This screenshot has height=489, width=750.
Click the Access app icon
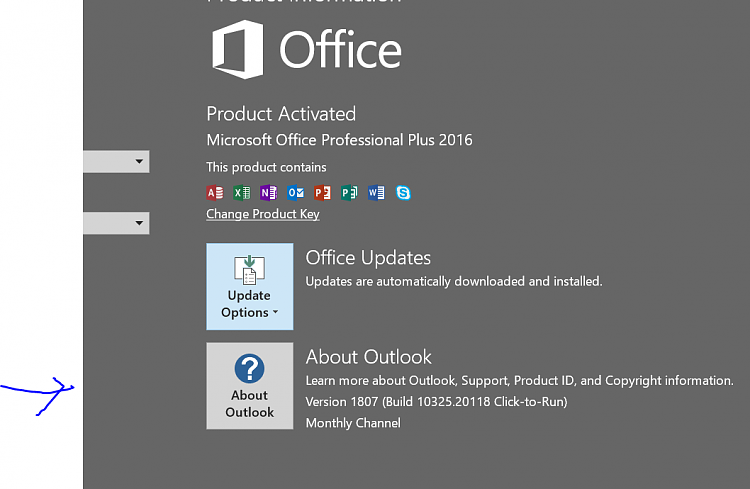tap(215, 192)
